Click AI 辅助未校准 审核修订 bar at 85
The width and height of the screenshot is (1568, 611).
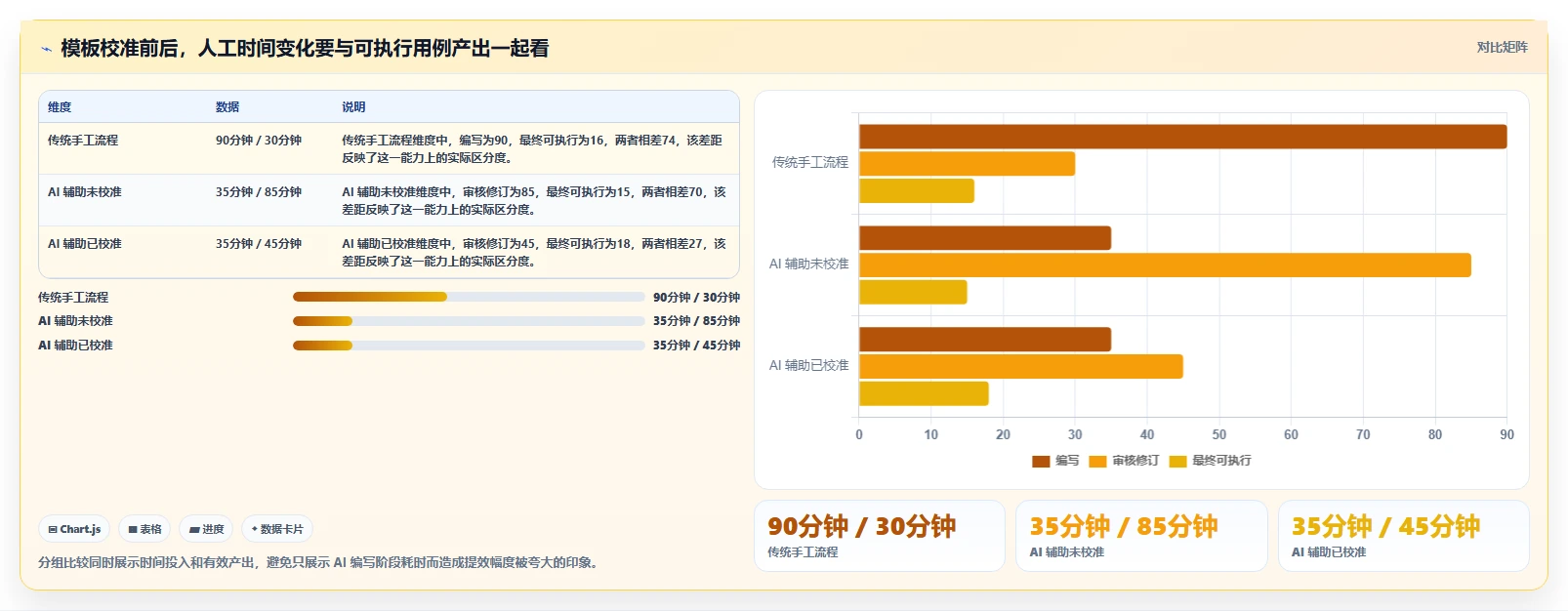[x=1165, y=265]
